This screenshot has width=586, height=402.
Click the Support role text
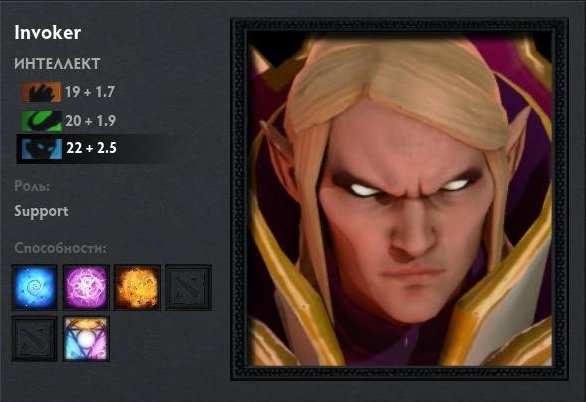(x=41, y=211)
